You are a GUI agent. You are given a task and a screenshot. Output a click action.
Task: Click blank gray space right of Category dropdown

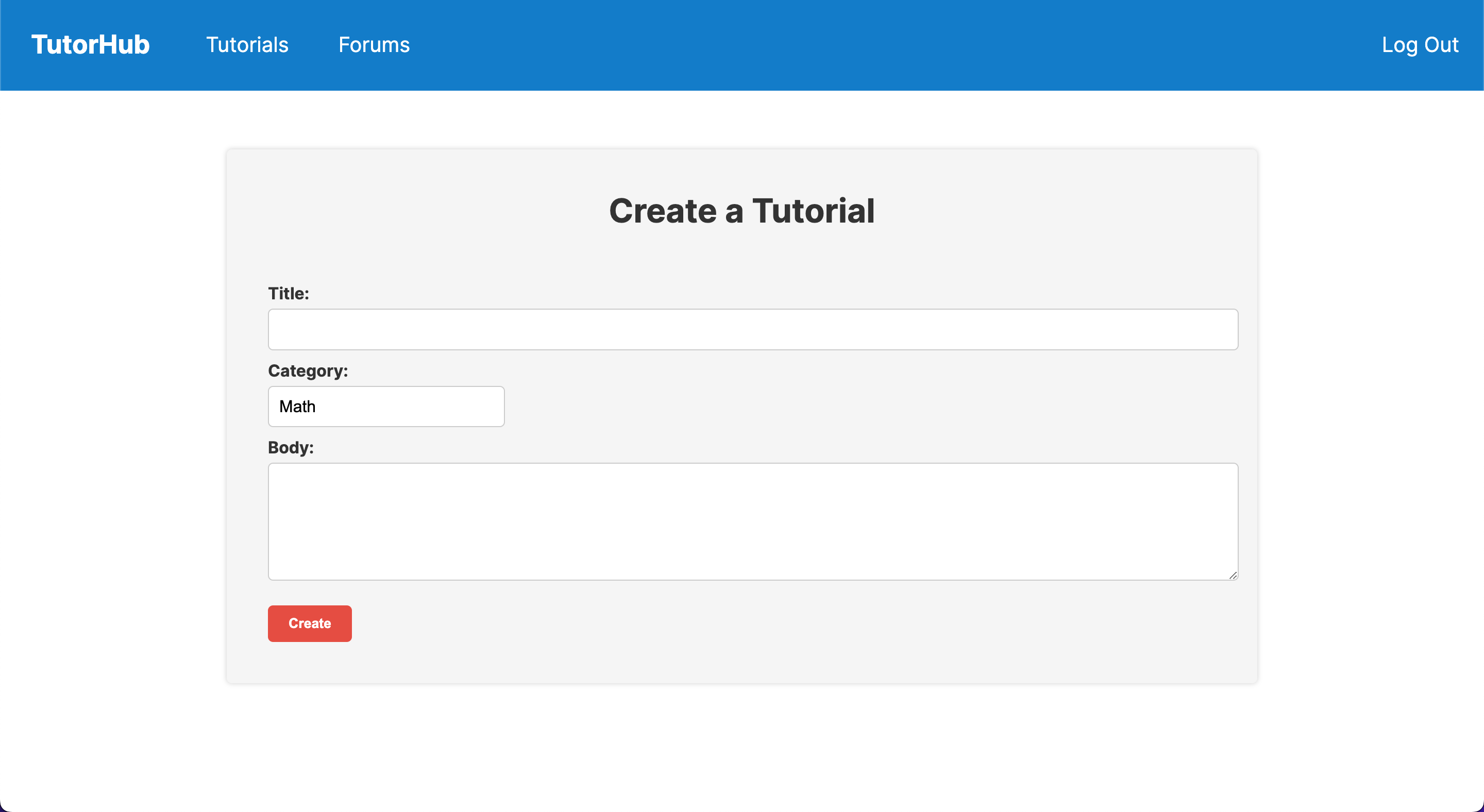[864, 407]
